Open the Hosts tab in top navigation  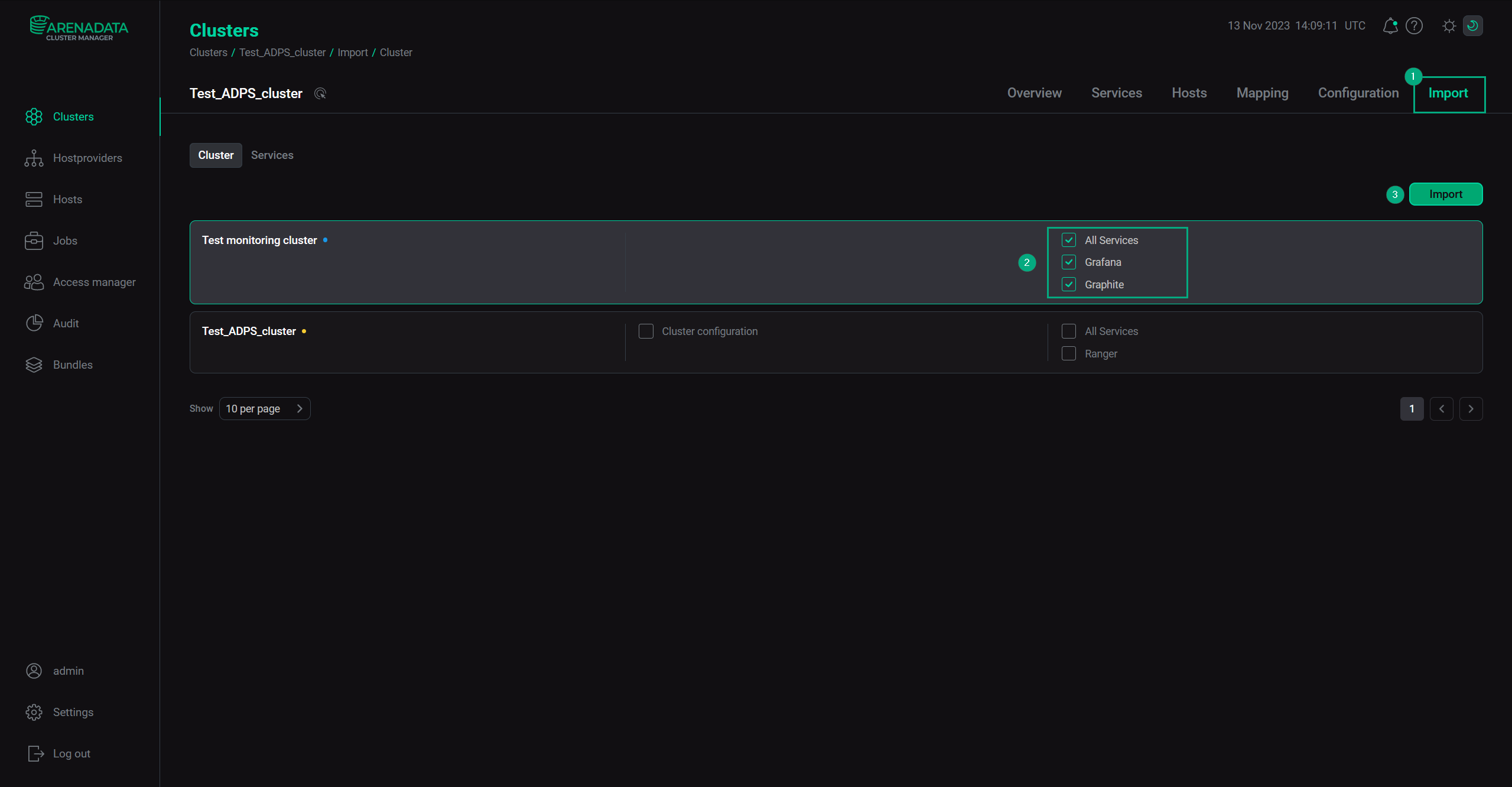click(x=1189, y=93)
